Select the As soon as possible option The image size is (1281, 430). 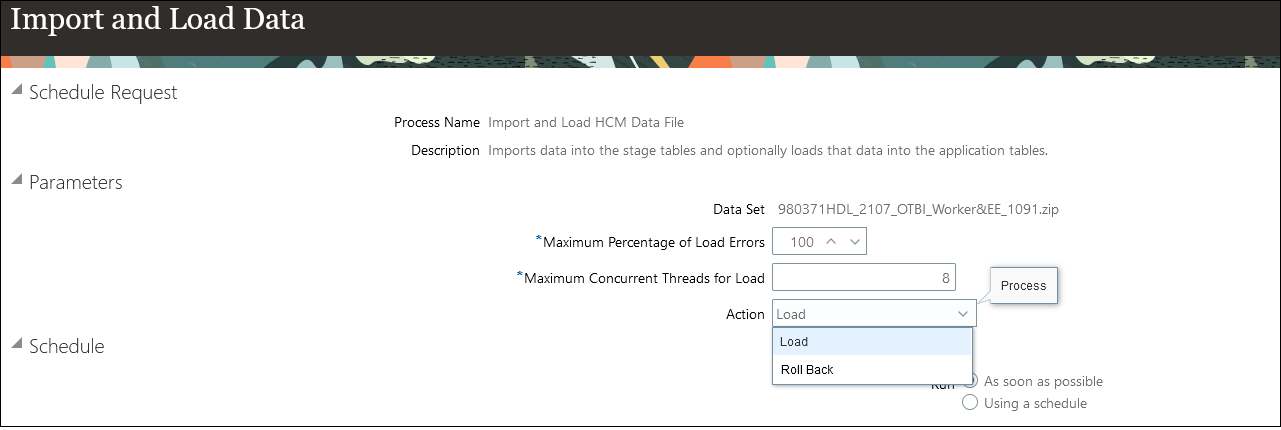coord(969,381)
